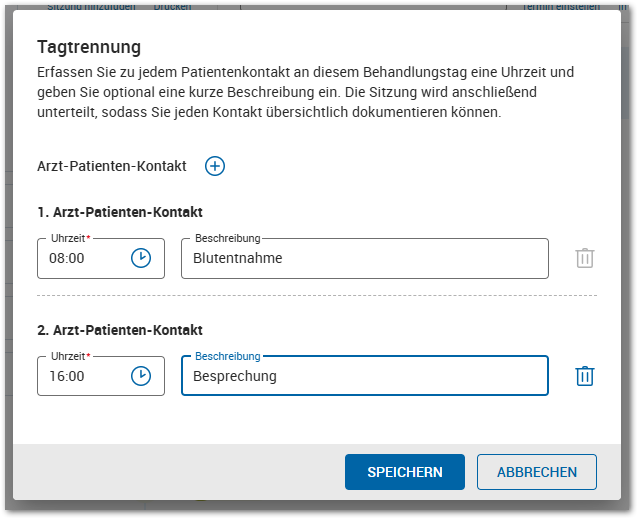The image size is (638, 519).
Task: Cancel the dialog with ABBRECHEN
Action: (537, 472)
